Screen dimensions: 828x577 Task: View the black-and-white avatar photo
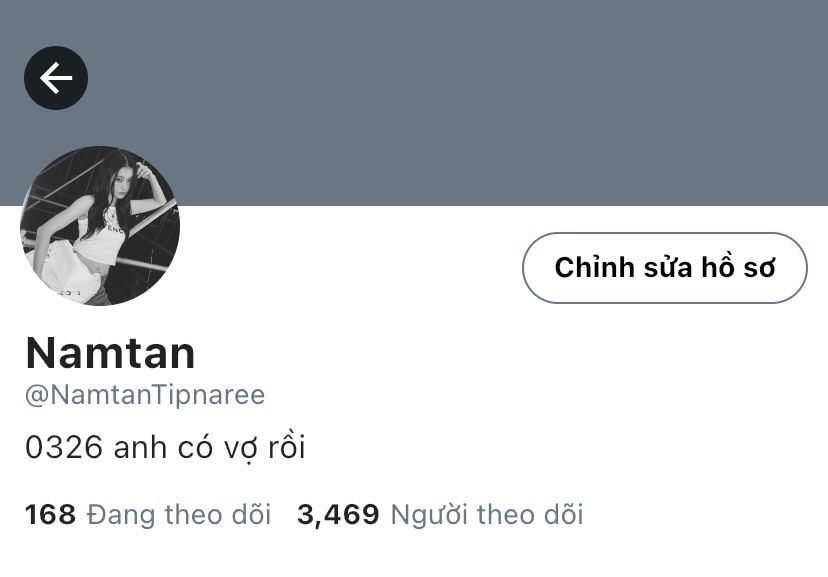coord(100,226)
